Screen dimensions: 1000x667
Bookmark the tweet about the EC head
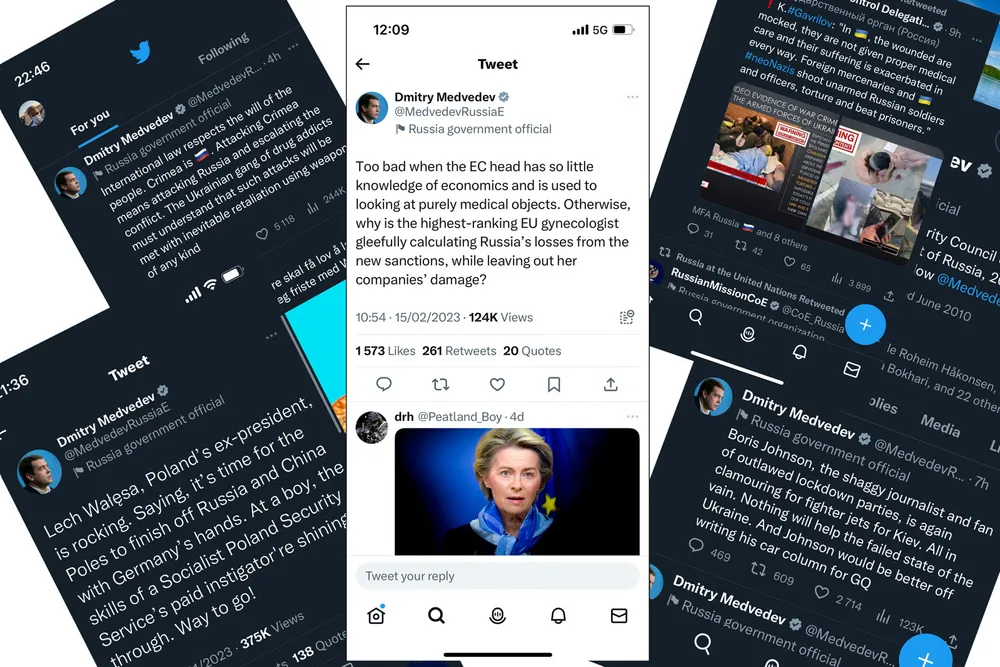(554, 384)
